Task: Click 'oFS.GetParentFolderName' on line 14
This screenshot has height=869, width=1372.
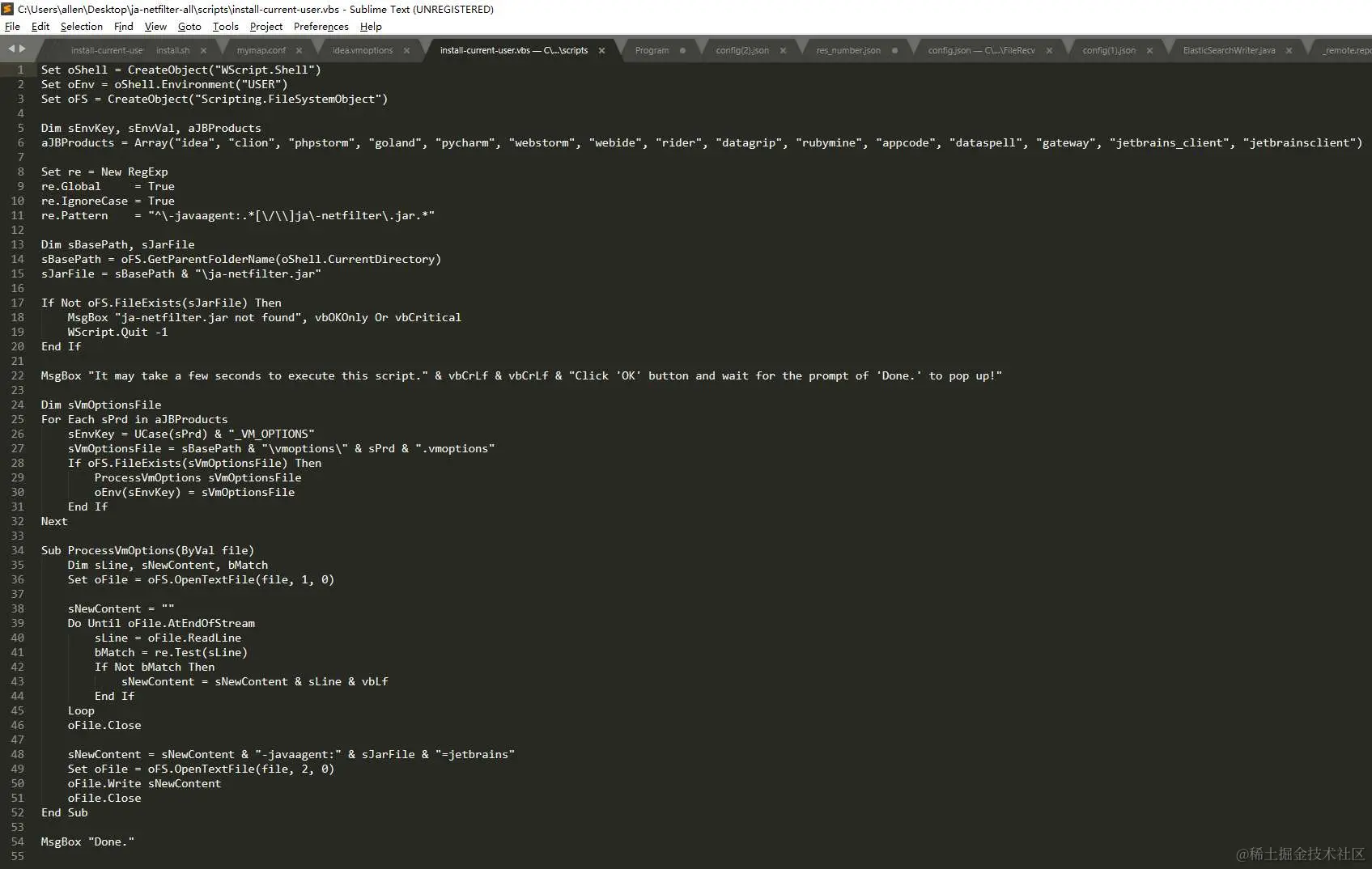Action: pyautogui.click(x=198, y=259)
